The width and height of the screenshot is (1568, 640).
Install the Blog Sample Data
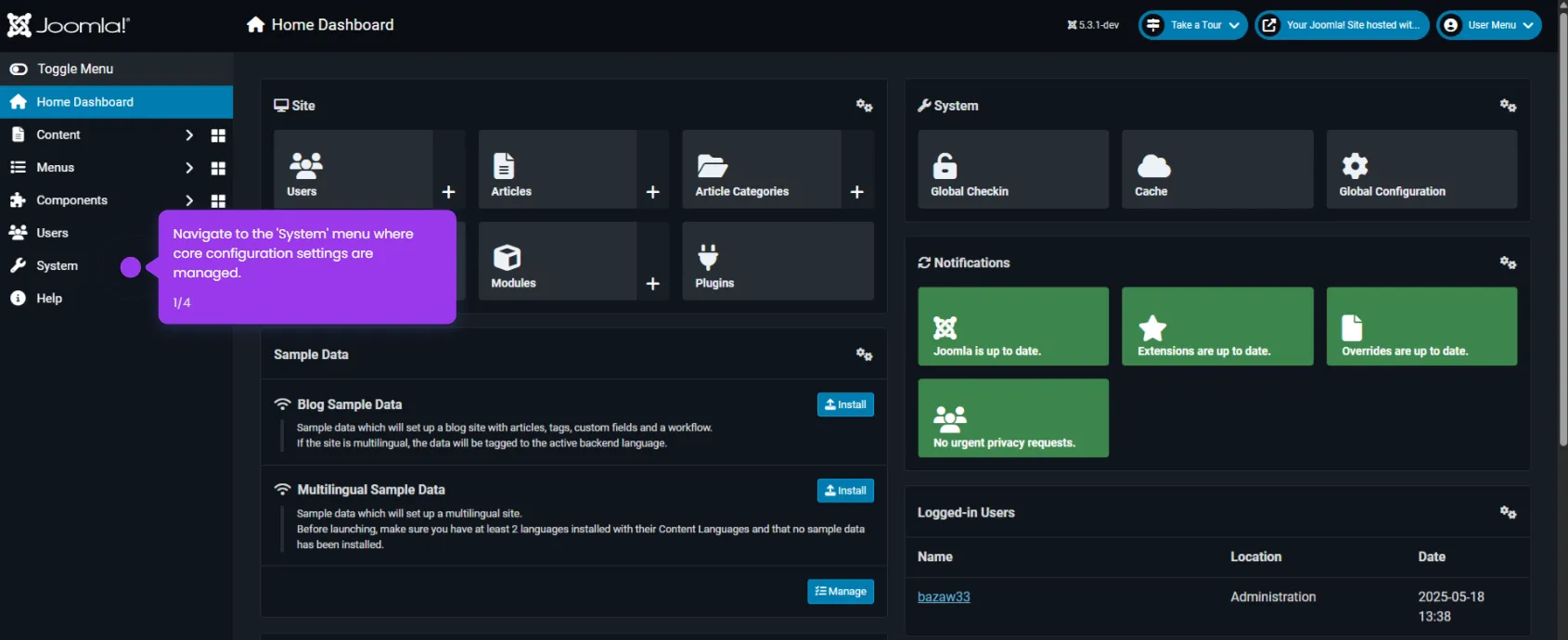845,404
